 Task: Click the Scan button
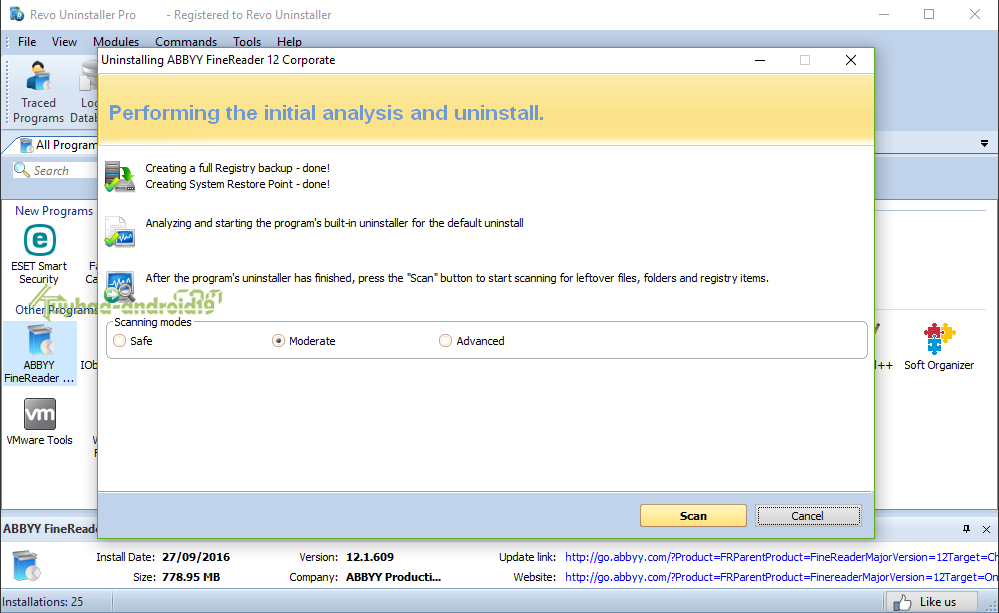point(693,516)
